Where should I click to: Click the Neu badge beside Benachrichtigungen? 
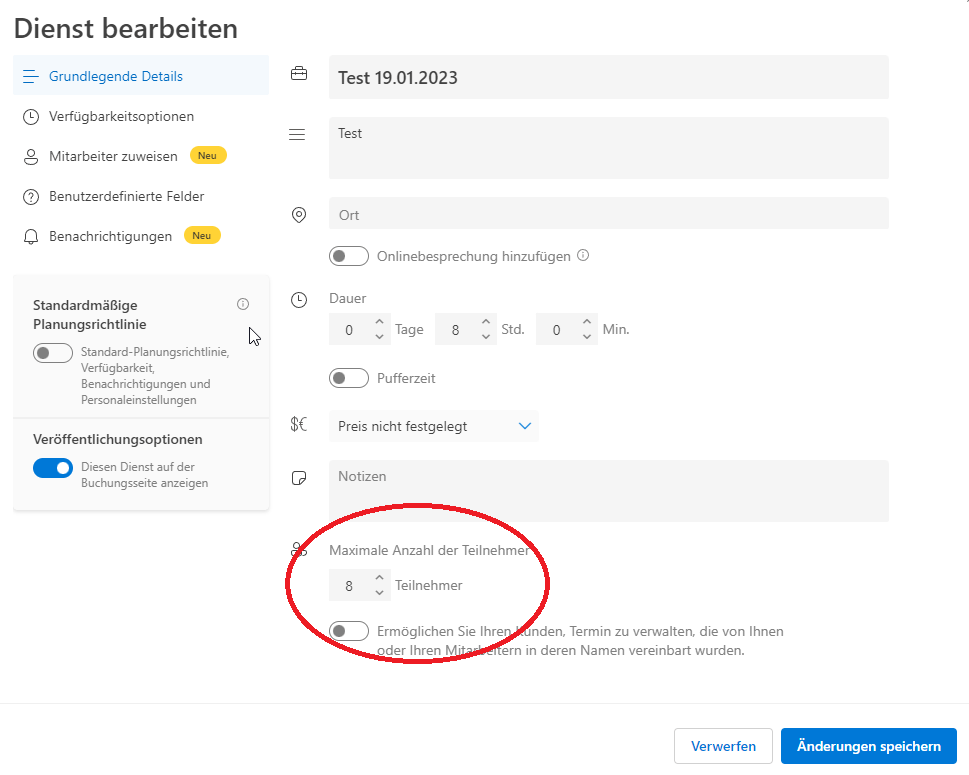coord(202,235)
